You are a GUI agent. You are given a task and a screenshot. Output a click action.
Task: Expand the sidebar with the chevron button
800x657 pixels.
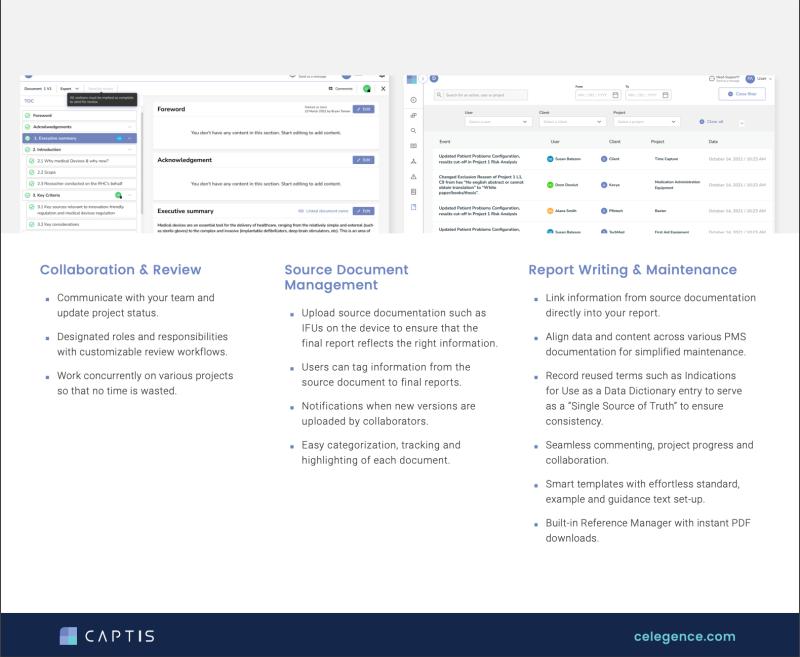[x=422, y=79]
